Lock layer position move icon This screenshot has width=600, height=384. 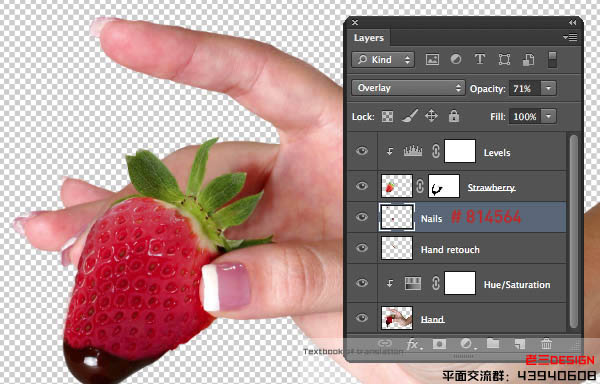[431, 116]
